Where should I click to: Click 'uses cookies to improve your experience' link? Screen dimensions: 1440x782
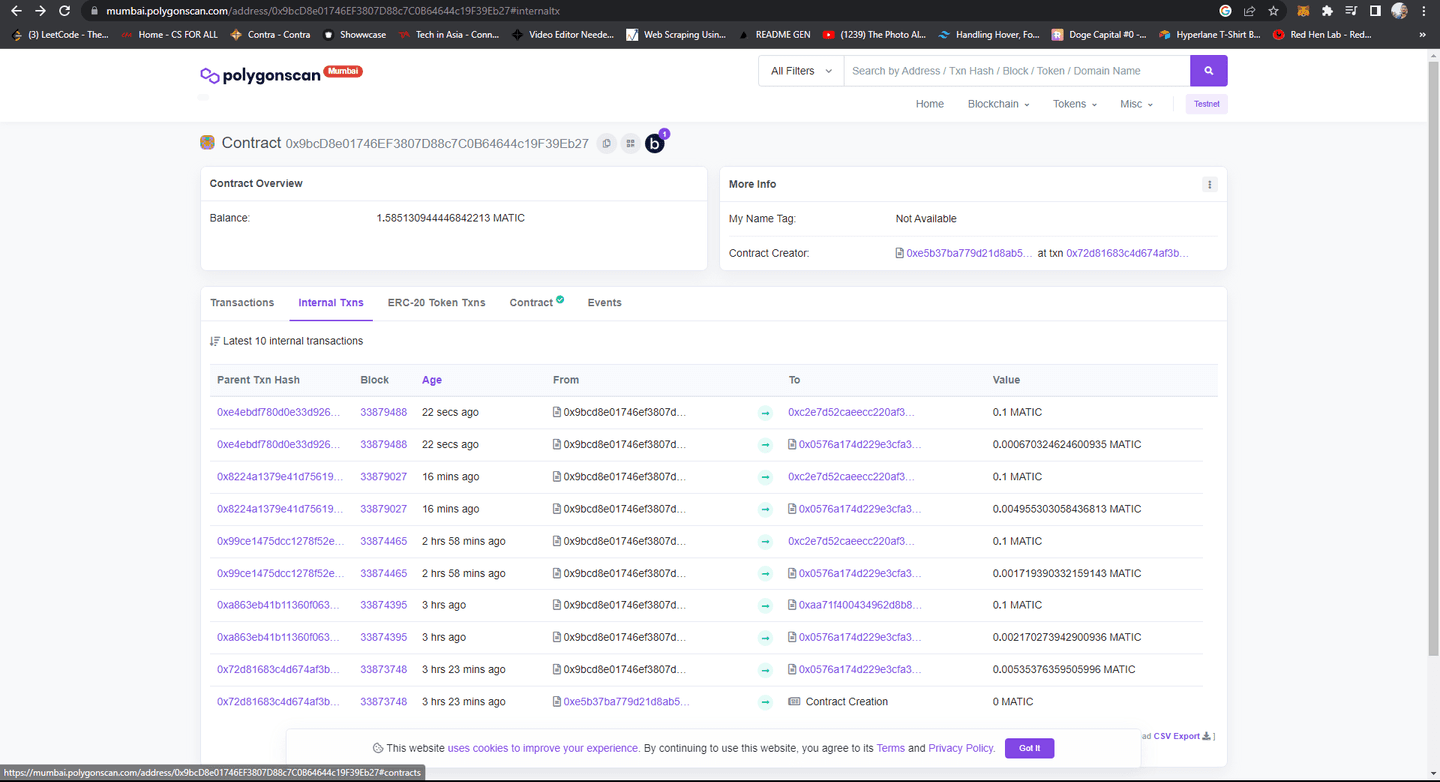543,748
